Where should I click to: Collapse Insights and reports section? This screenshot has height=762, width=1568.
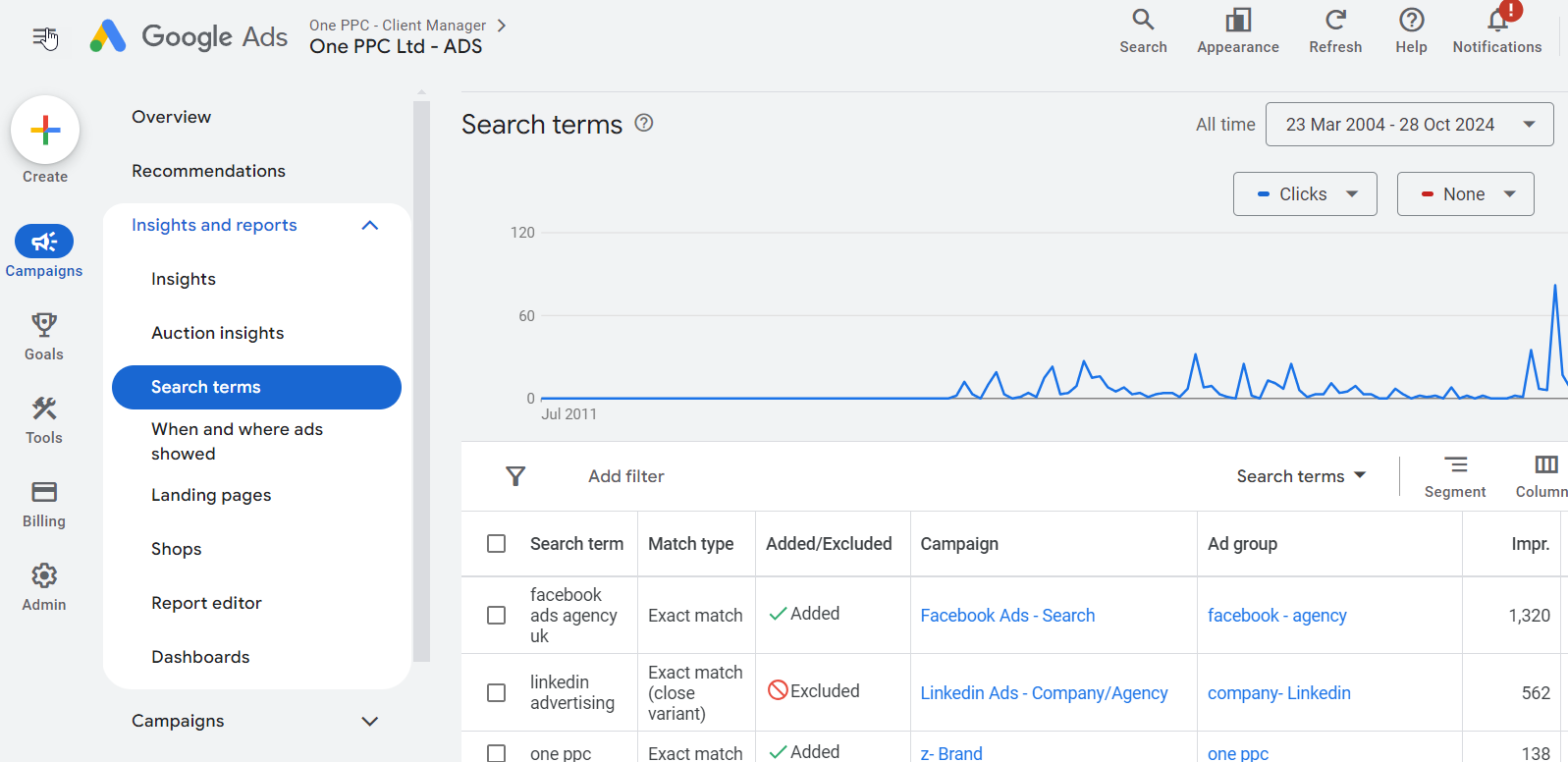[x=370, y=226]
